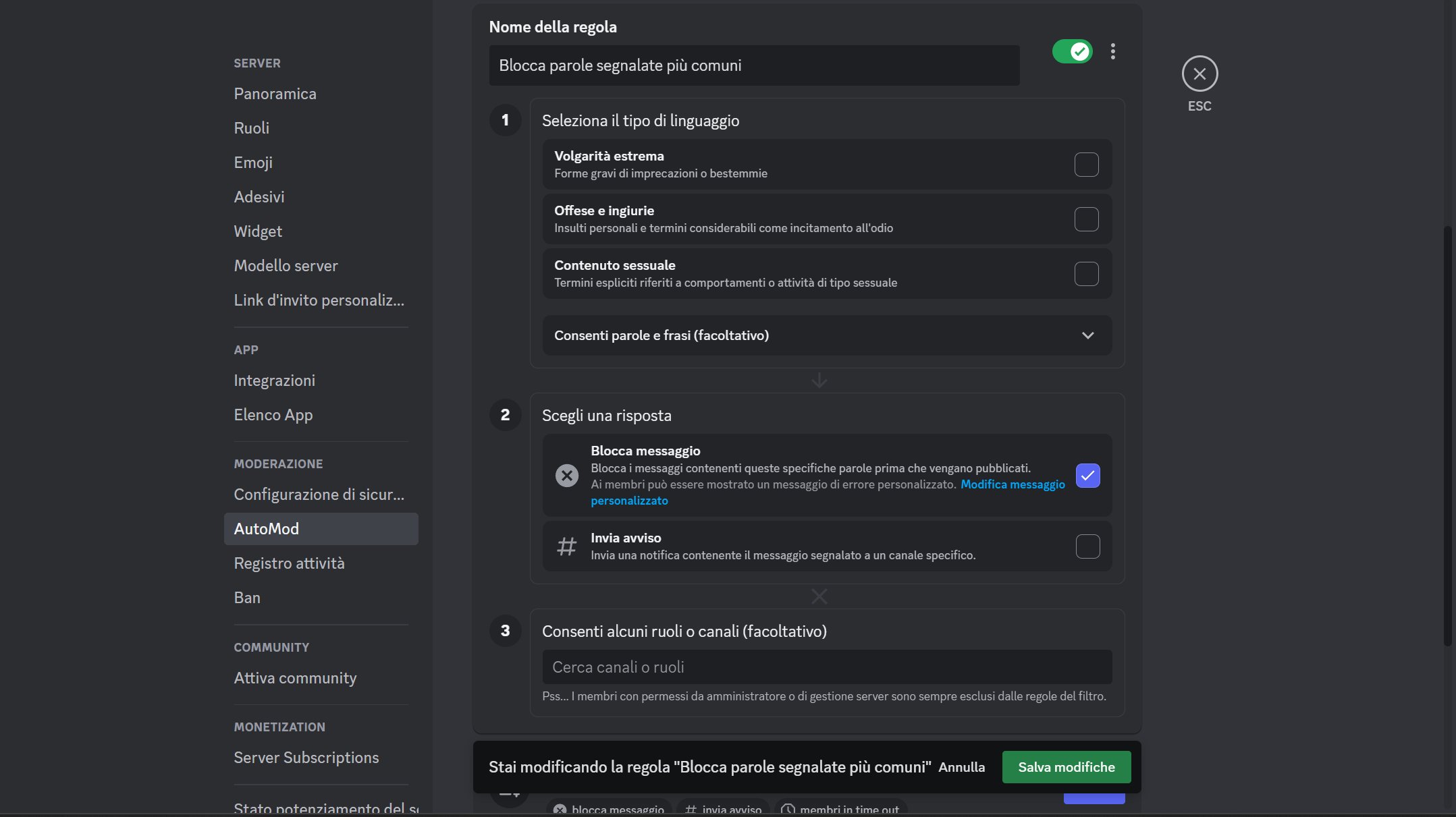Click the Cerca canali o ruoli field
Viewport: 1456px width, 817px height.
click(x=827, y=667)
